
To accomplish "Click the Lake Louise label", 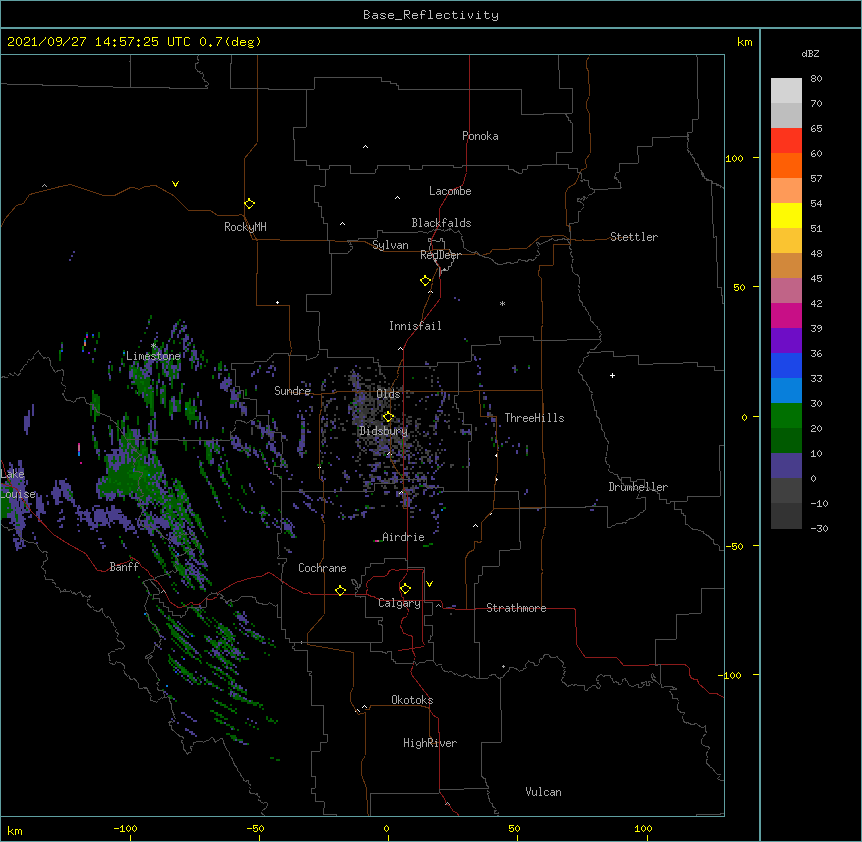I will pyautogui.click(x=18, y=484).
